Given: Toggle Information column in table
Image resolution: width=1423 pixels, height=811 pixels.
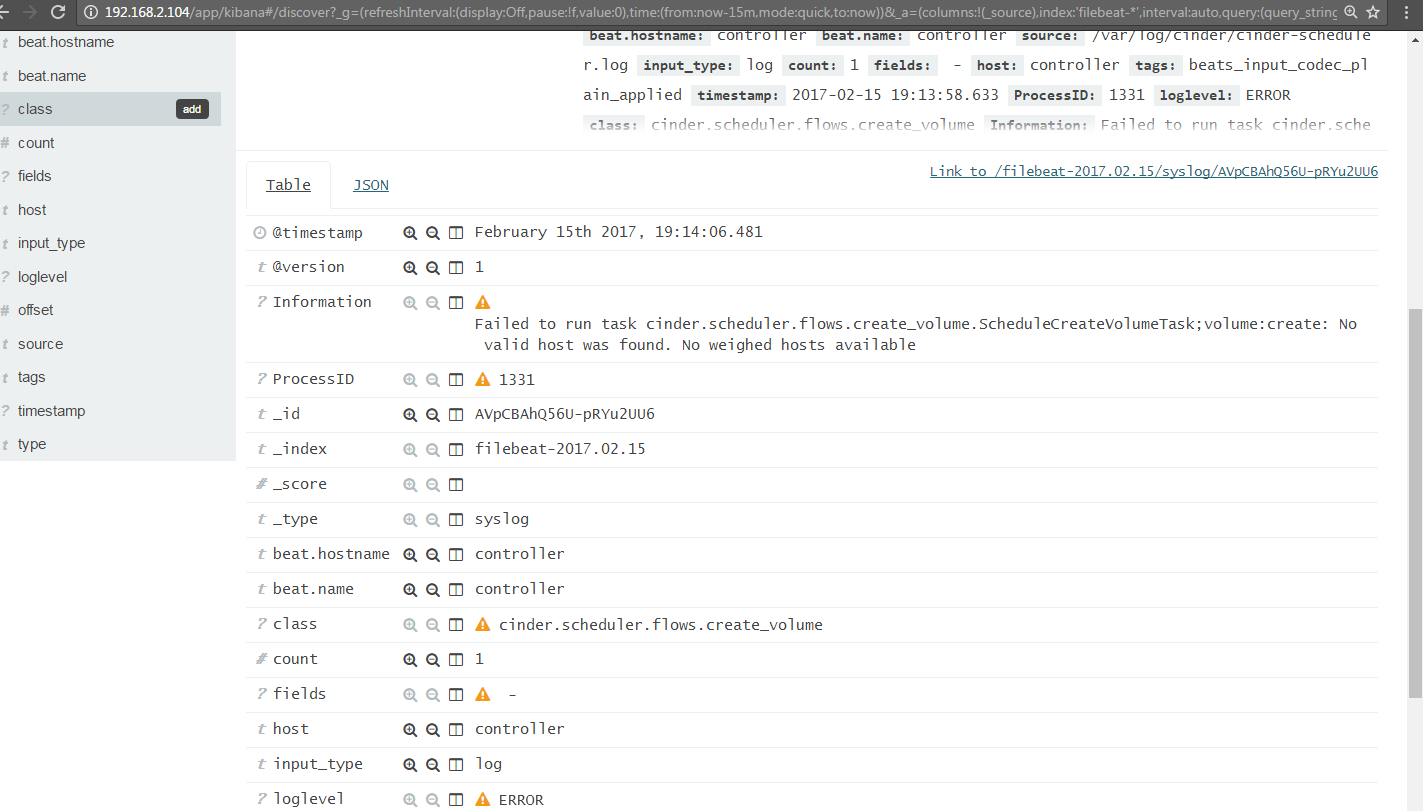Looking at the screenshot, I should 456,302.
